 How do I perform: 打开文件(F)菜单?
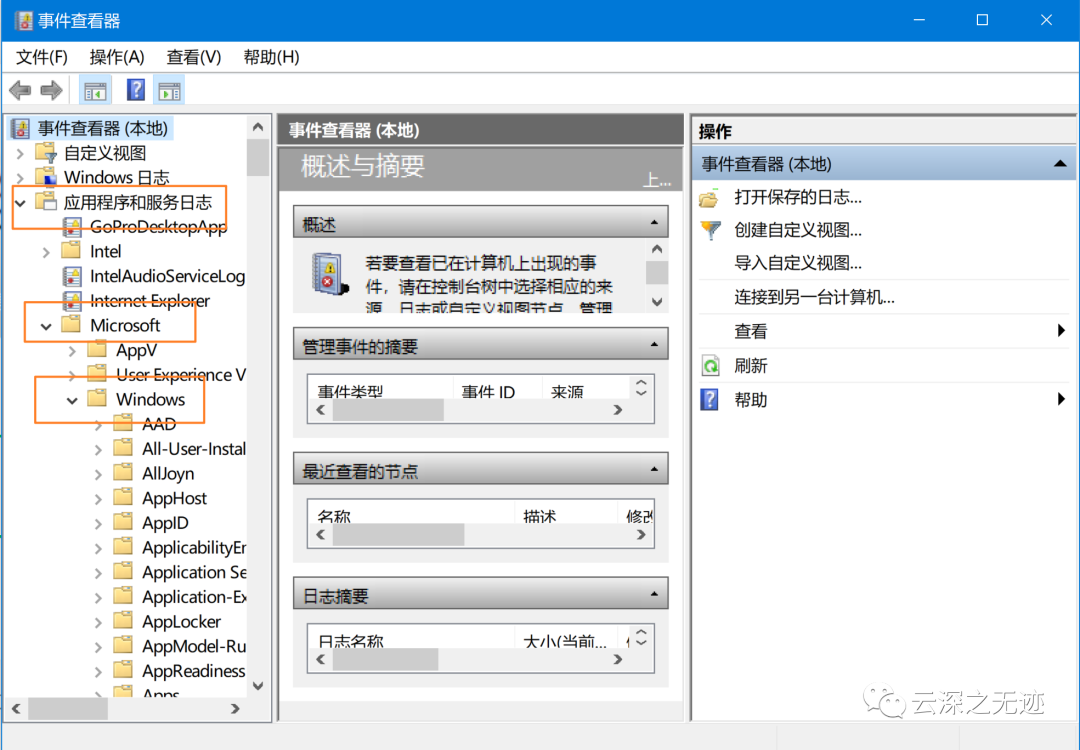click(40, 57)
